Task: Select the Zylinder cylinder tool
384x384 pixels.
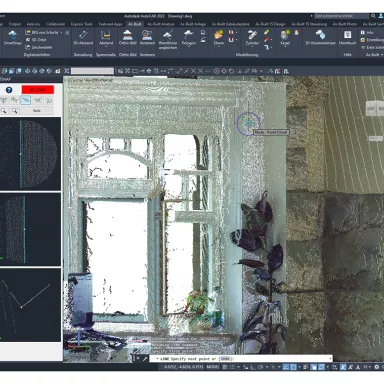Action: click(252, 38)
